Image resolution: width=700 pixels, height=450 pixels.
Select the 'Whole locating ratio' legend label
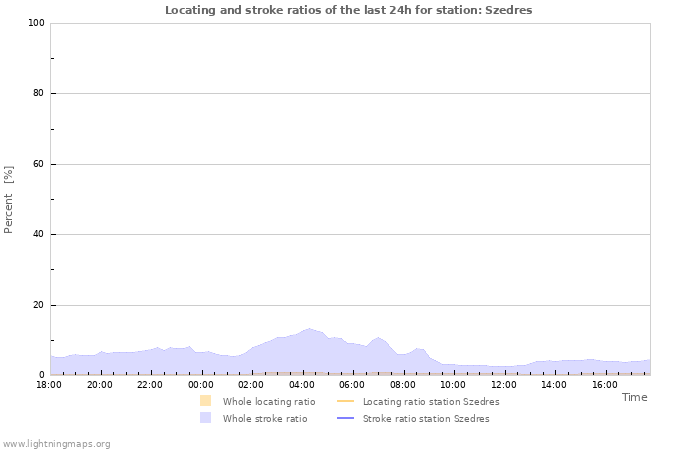[268, 401]
